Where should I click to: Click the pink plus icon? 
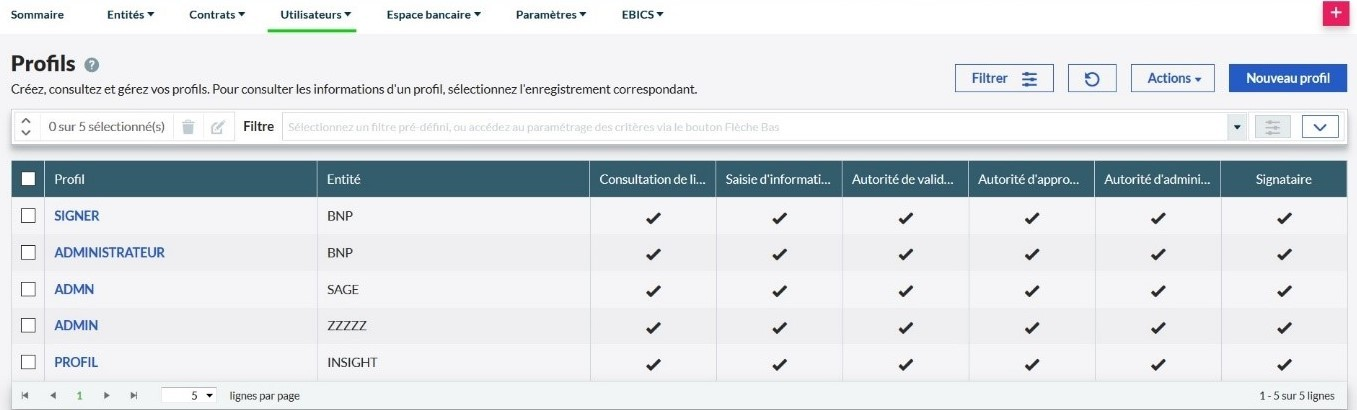tap(1335, 13)
